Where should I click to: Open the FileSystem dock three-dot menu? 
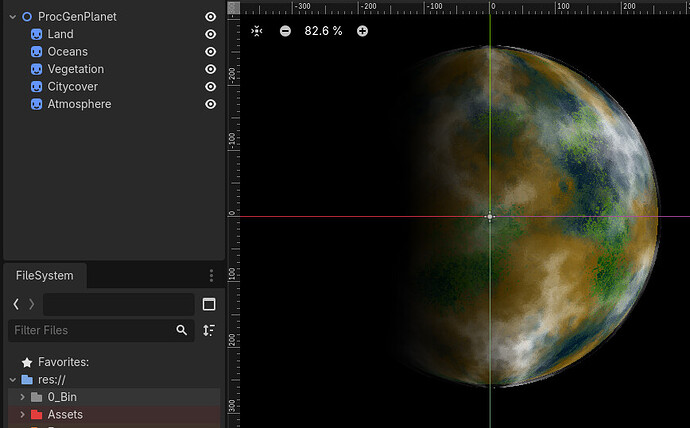[x=211, y=276]
